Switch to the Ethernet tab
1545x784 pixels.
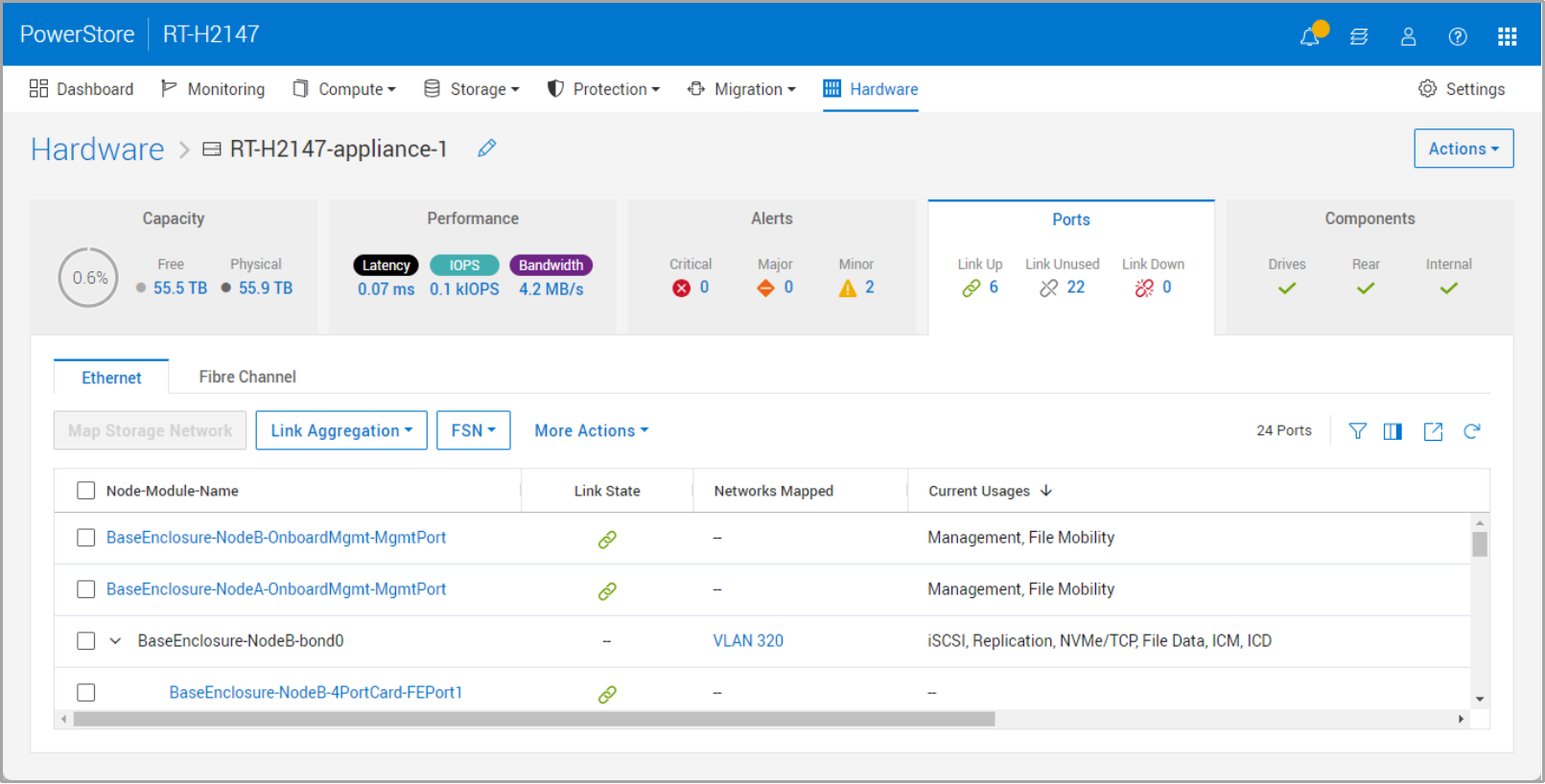[x=111, y=378]
